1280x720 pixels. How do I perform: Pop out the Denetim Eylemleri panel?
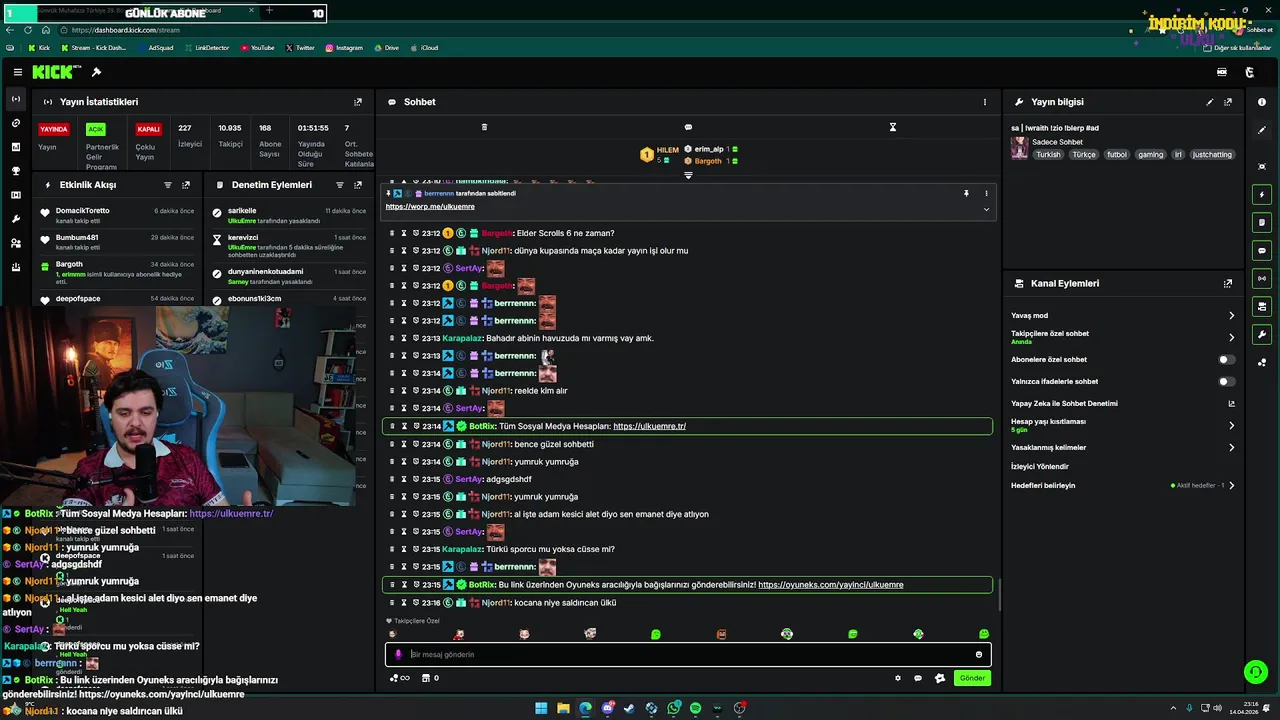[x=358, y=185]
